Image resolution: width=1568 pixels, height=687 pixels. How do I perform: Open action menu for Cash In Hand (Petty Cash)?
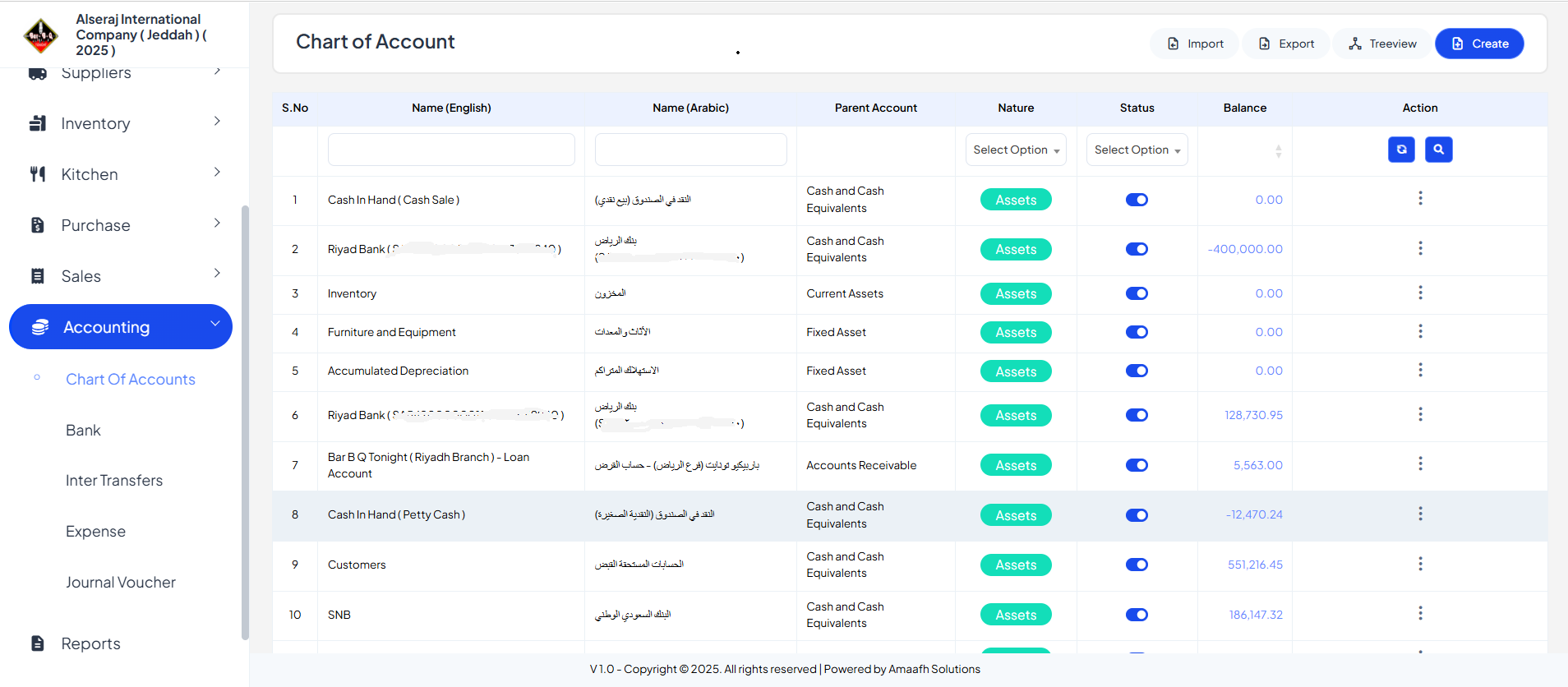click(x=1420, y=514)
